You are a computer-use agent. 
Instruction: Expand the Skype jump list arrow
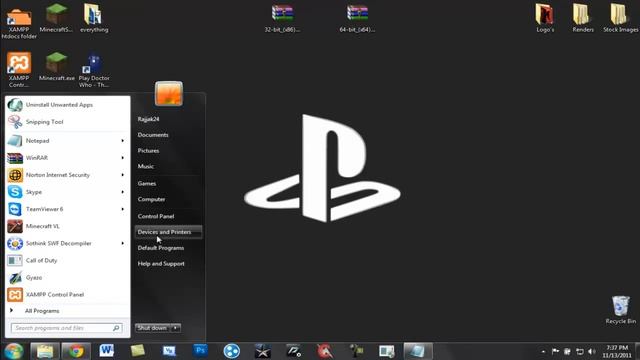(x=122, y=192)
